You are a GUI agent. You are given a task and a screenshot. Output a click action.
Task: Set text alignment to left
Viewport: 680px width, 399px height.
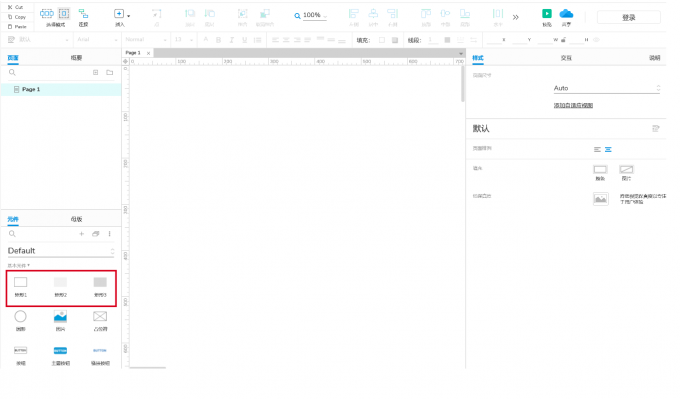click(x=275, y=40)
